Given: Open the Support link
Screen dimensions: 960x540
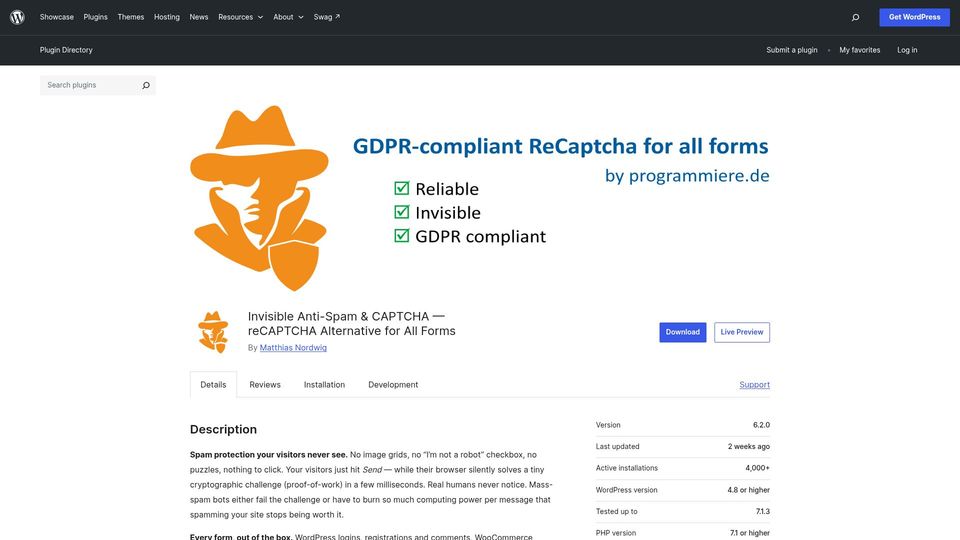Looking at the screenshot, I should pyautogui.click(x=754, y=384).
